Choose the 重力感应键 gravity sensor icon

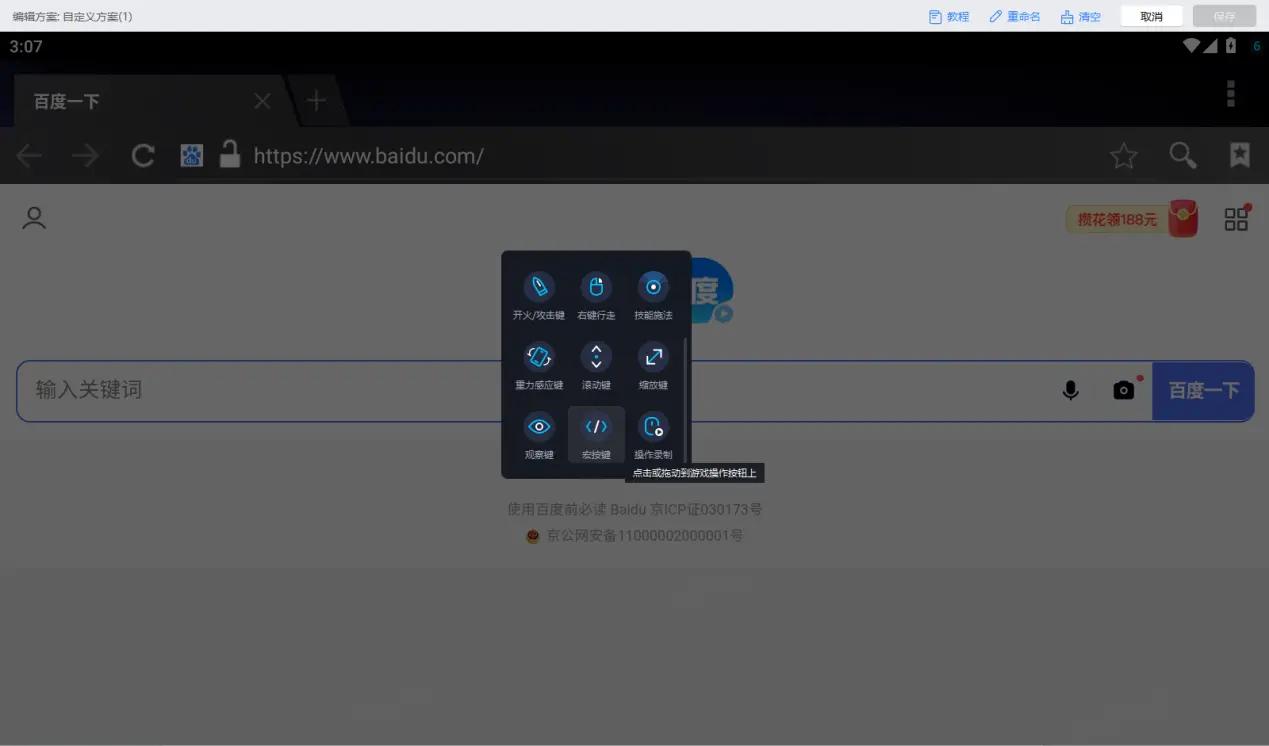(539, 357)
